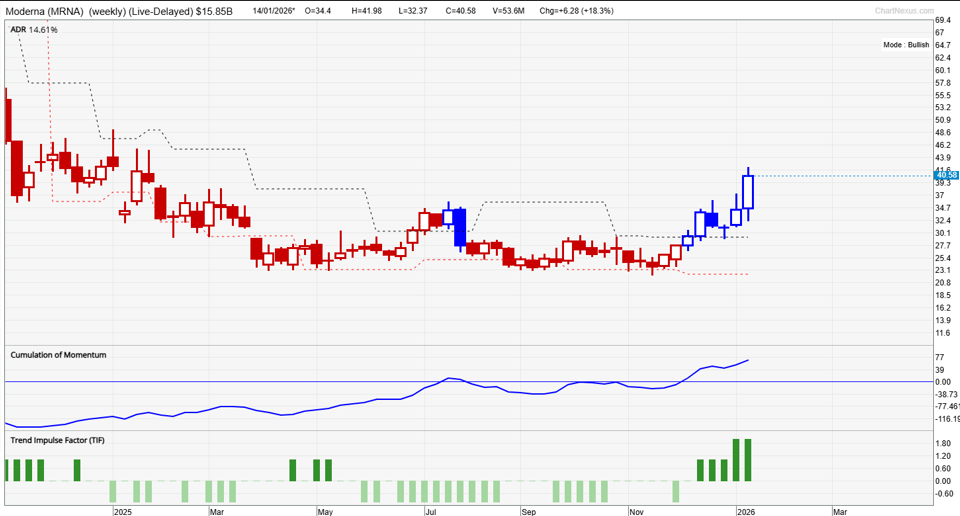
Task: Click the Cumulation of Momentum panel label
Action: (x=58, y=355)
